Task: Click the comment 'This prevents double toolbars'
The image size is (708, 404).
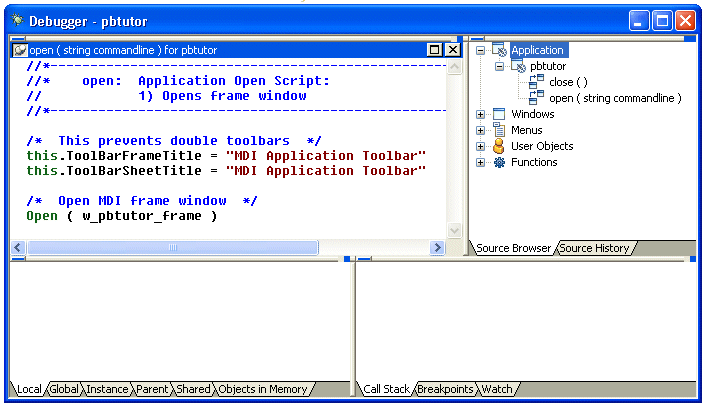Action: [174, 141]
